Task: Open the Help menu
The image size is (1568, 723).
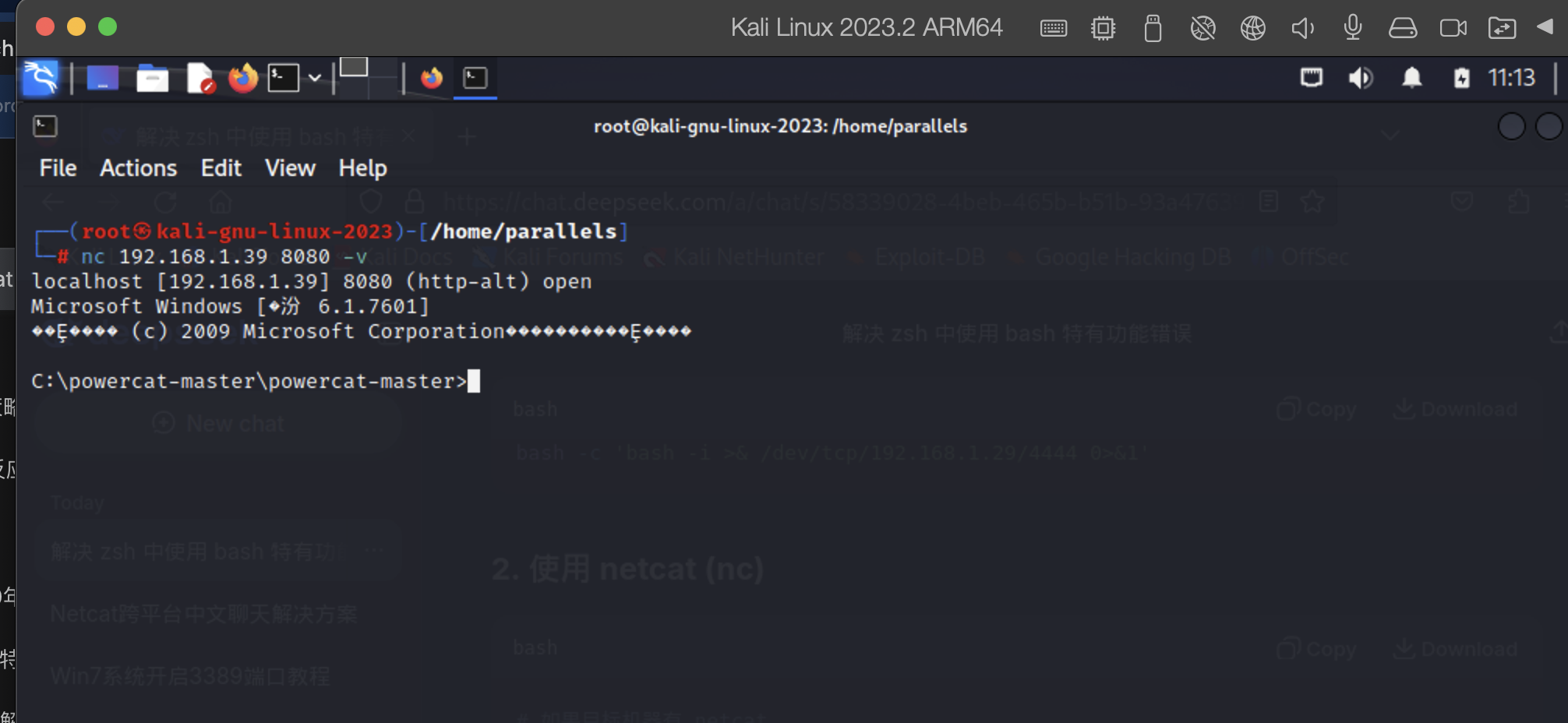Action: point(362,168)
